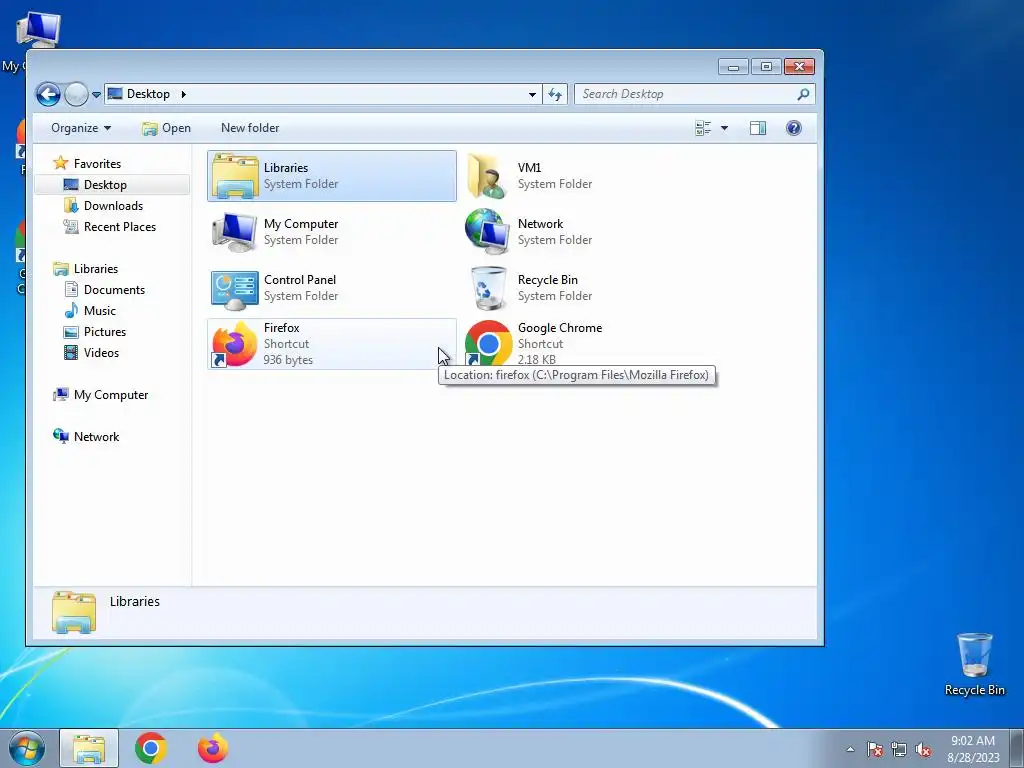Screen dimensions: 1024x768
Task: Expand the Desktop breadcrumb arrow in address bar
Action: click(184, 94)
